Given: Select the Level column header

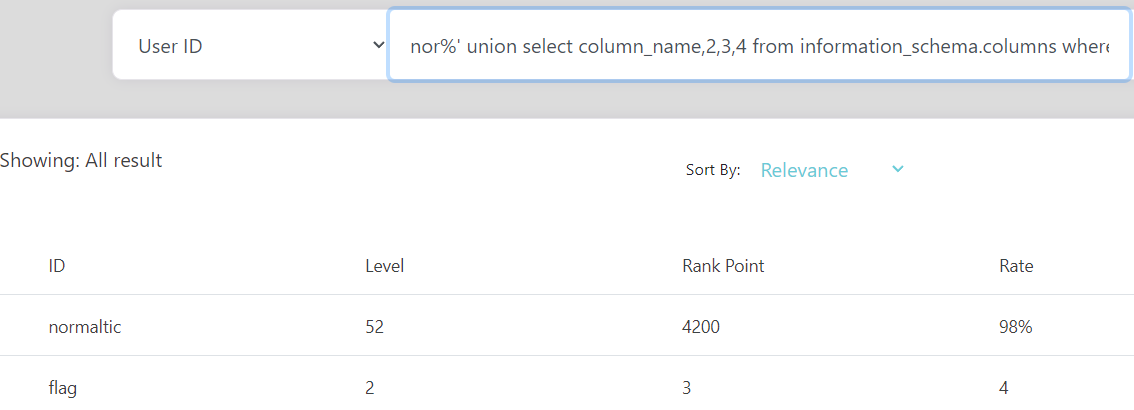Looking at the screenshot, I should (385, 266).
